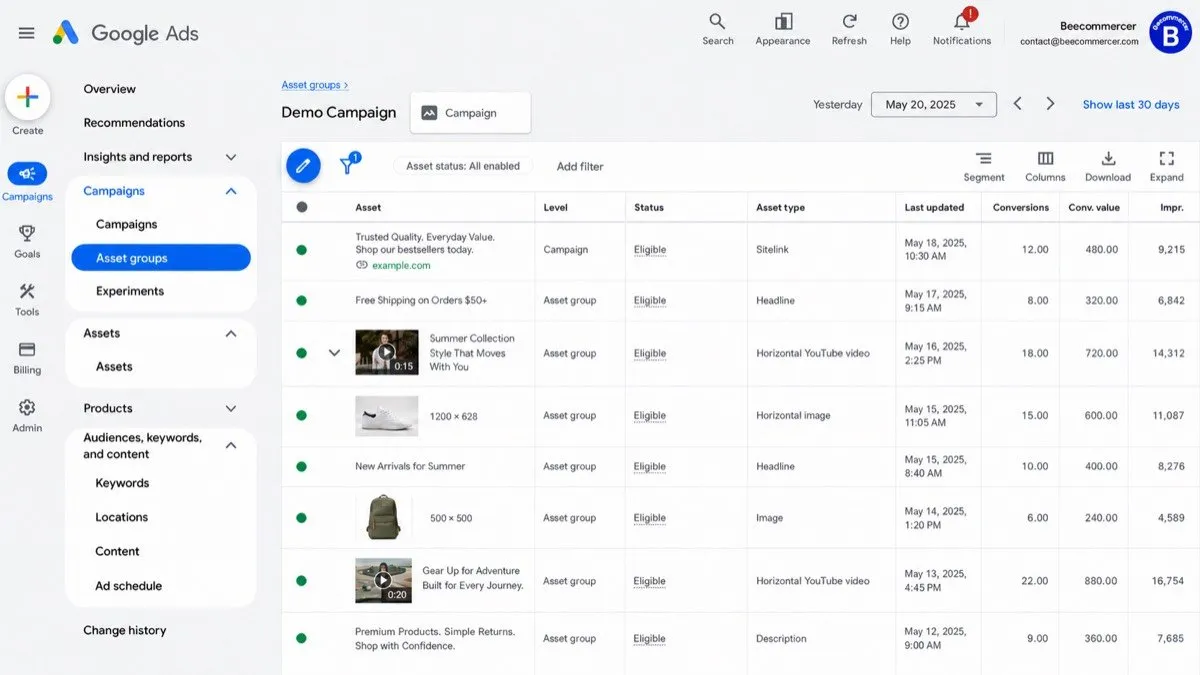Open the Beecommercer account avatar
Image resolution: width=1200 pixels, height=675 pixels.
coord(1171,33)
